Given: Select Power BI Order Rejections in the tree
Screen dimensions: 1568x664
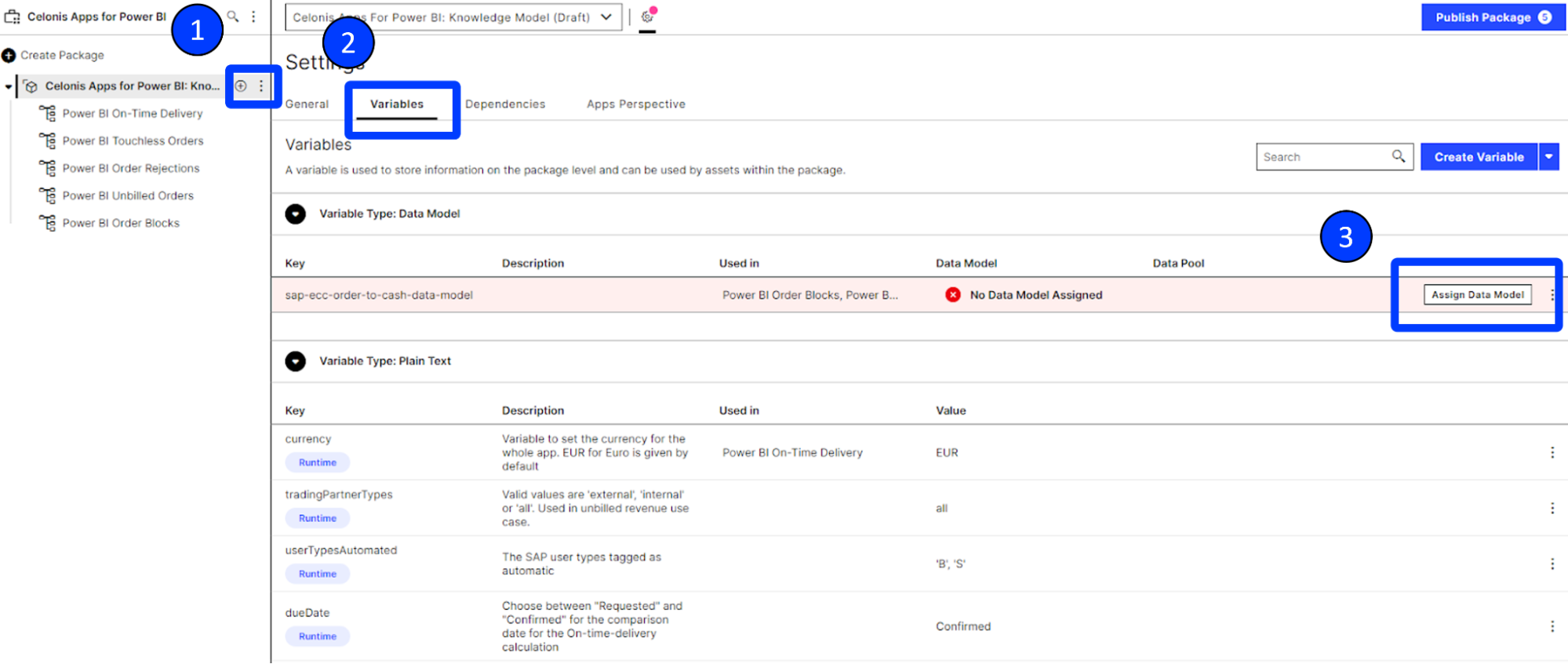Looking at the screenshot, I should (x=131, y=168).
